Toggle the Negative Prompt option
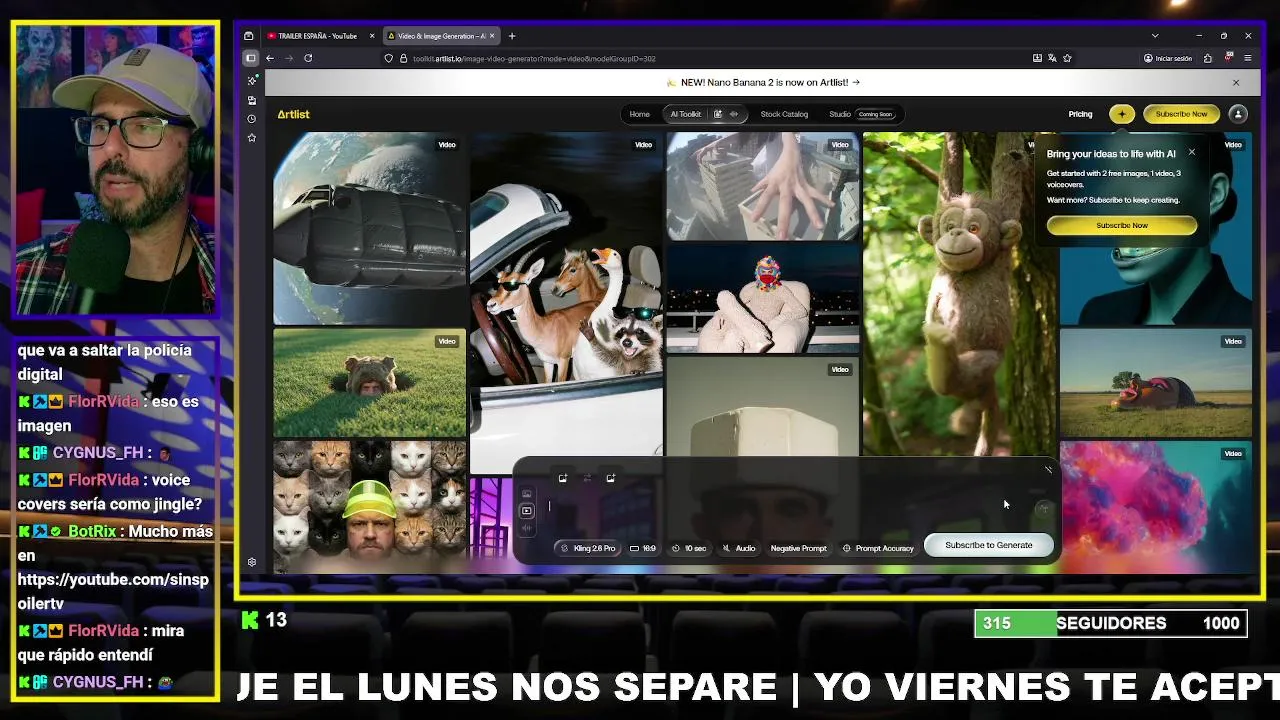The width and height of the screenshot is (1280, 720). (798, 548)
